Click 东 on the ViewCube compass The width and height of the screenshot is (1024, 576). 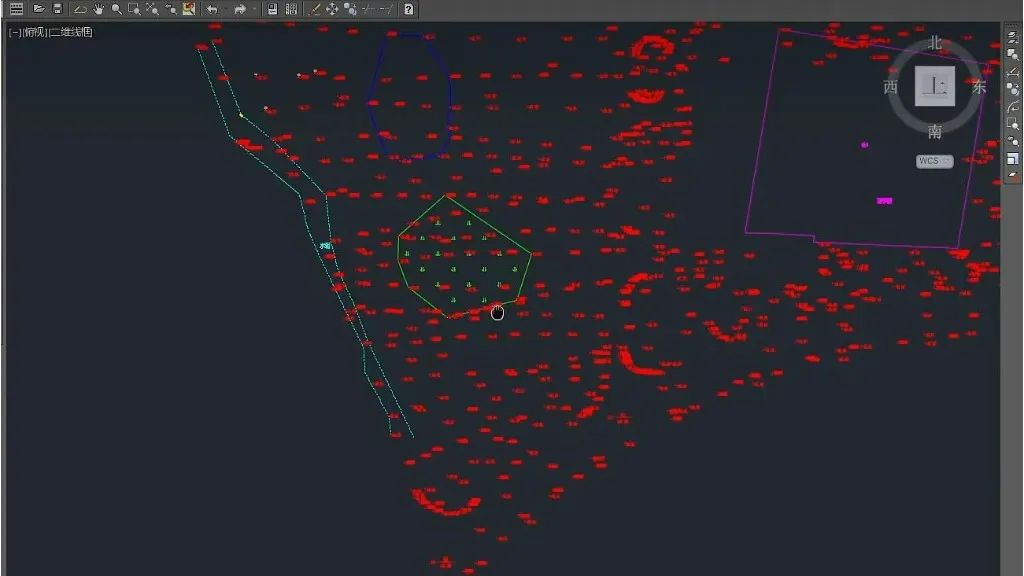click(x=979, y=87)
